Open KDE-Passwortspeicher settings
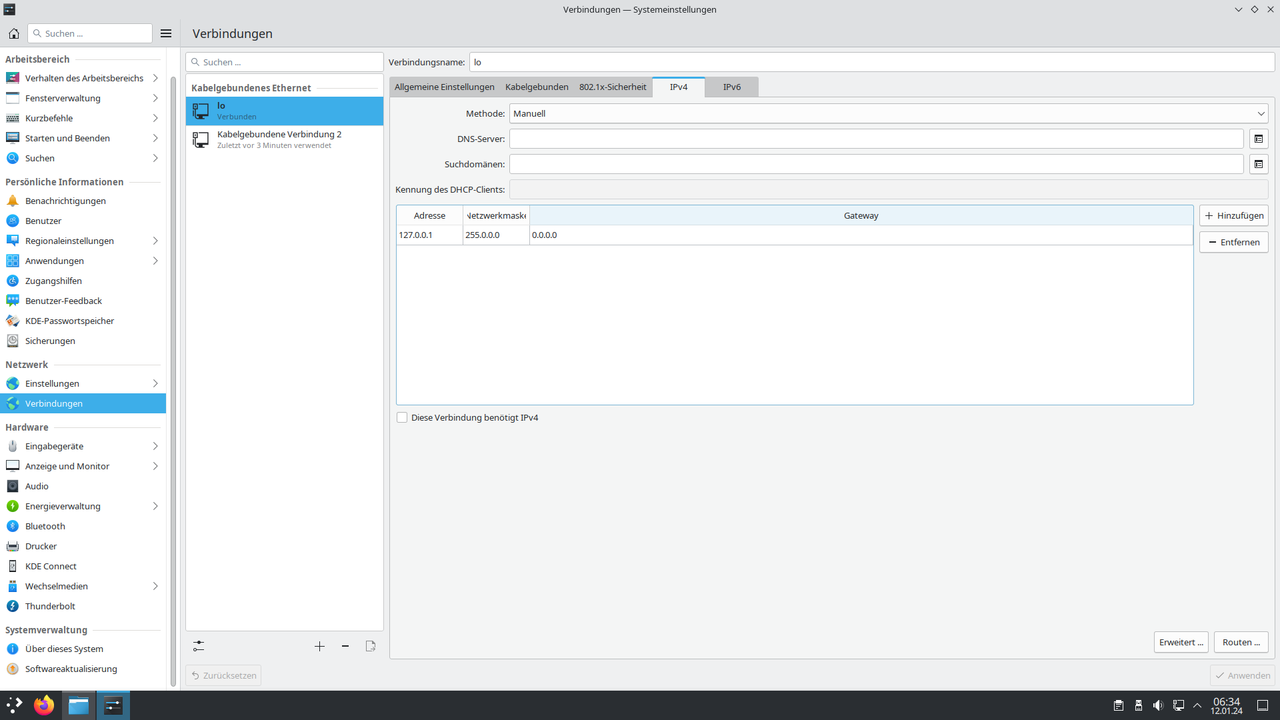Image resolution: width=1280 pixels, height=720 pixels. (83, 321)
